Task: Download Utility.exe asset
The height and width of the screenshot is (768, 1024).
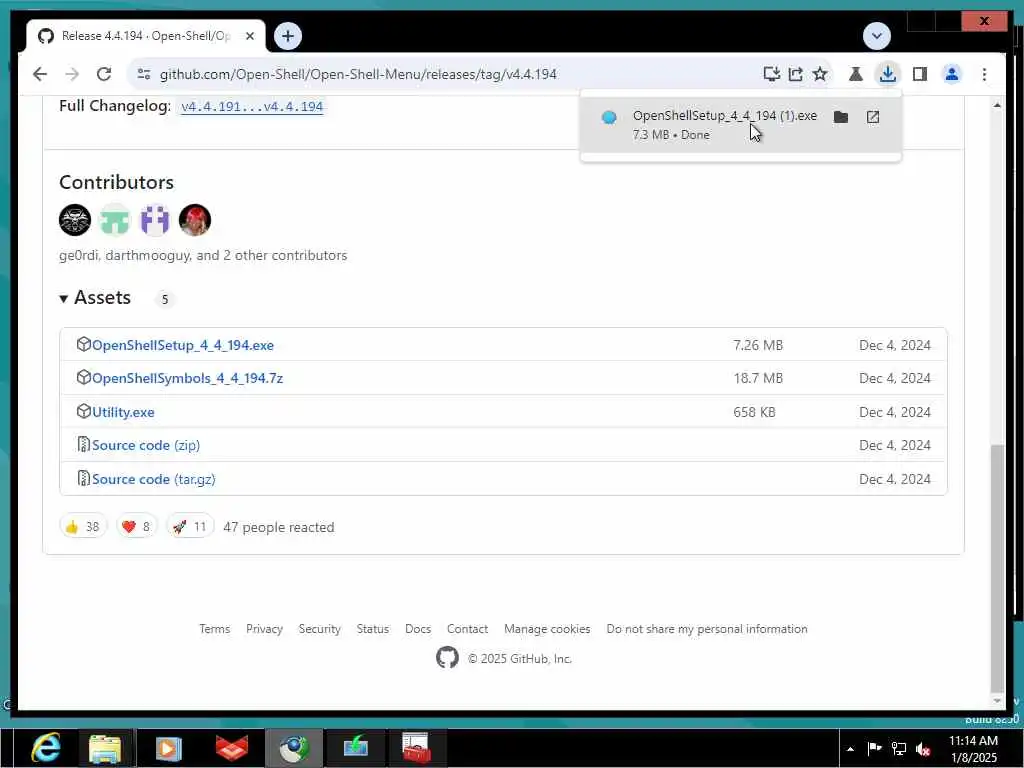Action: tap(123, 412)
